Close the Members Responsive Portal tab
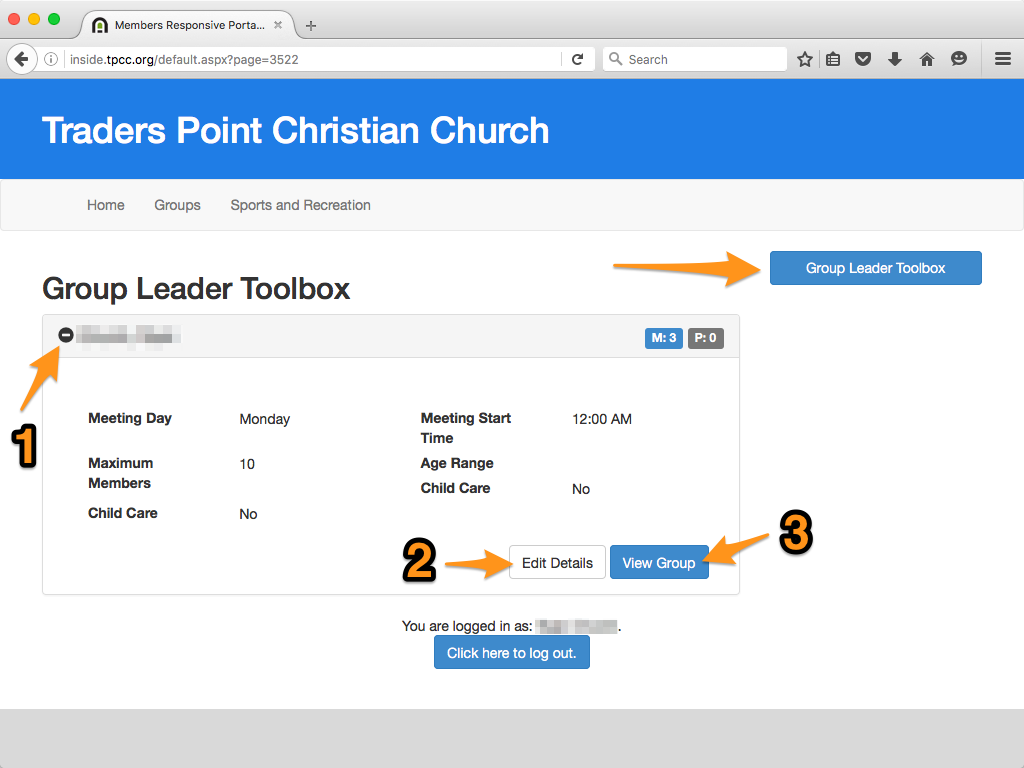The width and height of the screenshot is (1024, 768). point(278,25)
